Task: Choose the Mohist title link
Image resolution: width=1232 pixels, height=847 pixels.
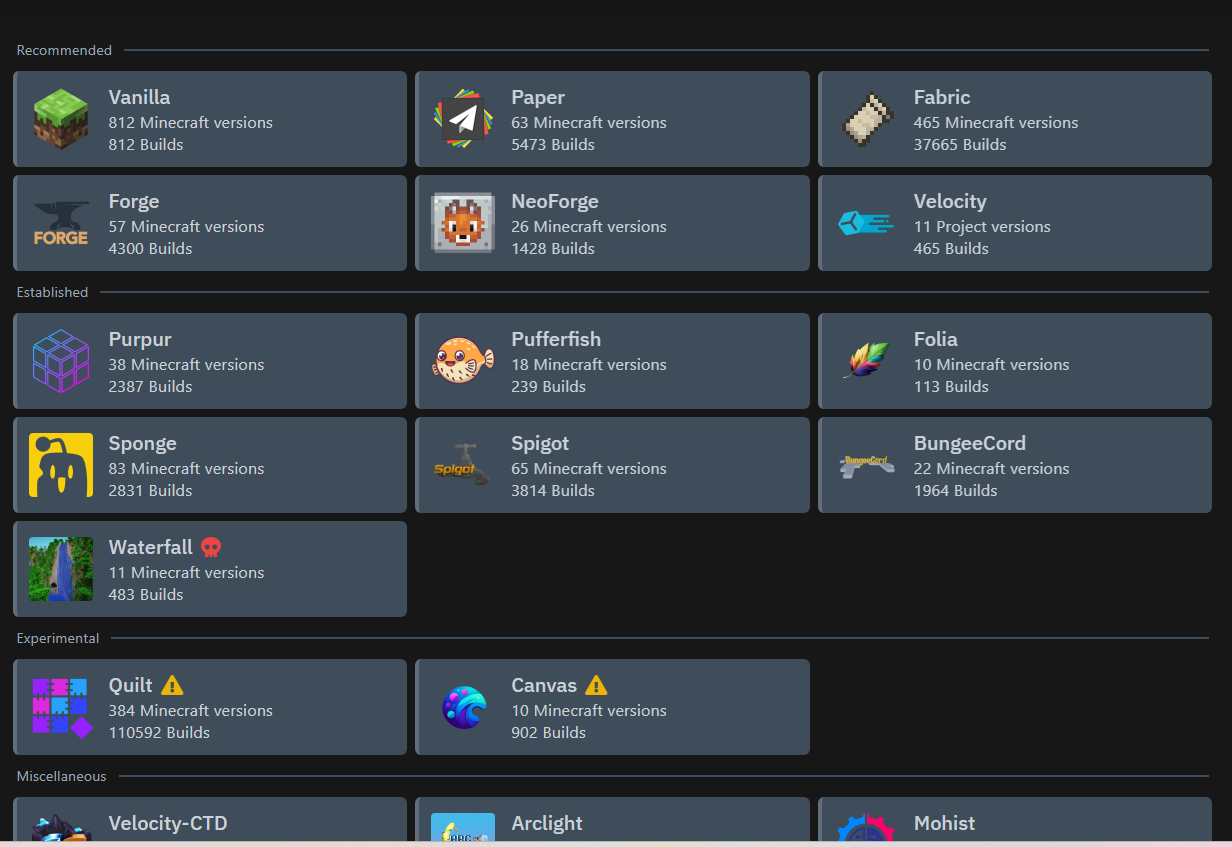Action: pos(944,823)
